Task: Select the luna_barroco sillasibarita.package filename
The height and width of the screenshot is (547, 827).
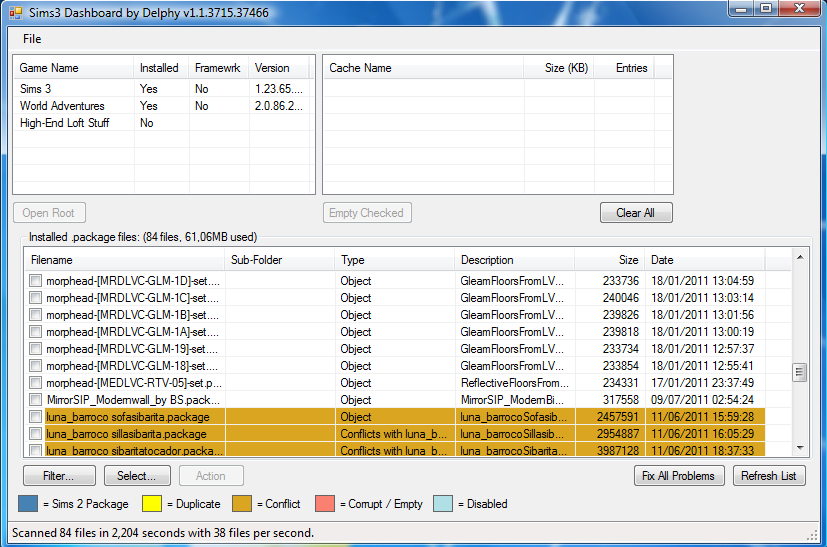Action: coord(126,434)
